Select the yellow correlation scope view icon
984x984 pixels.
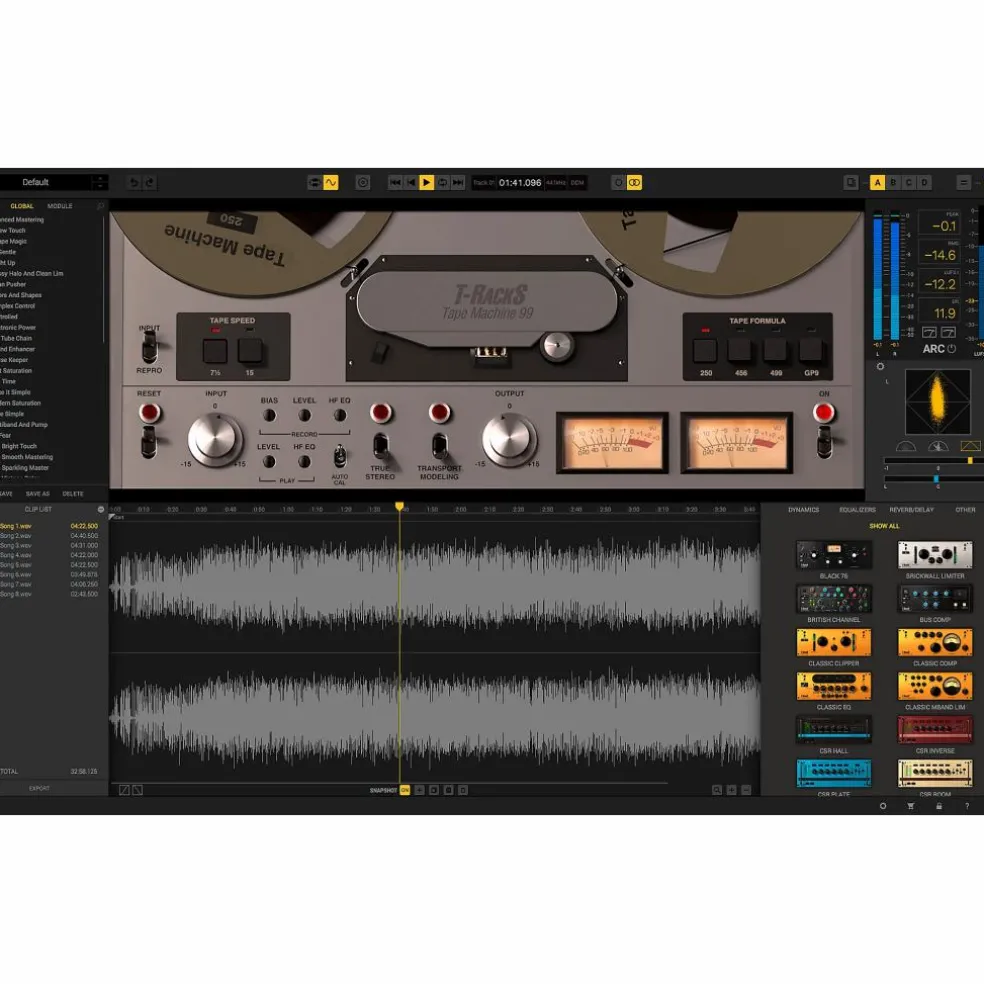[970, 446]
